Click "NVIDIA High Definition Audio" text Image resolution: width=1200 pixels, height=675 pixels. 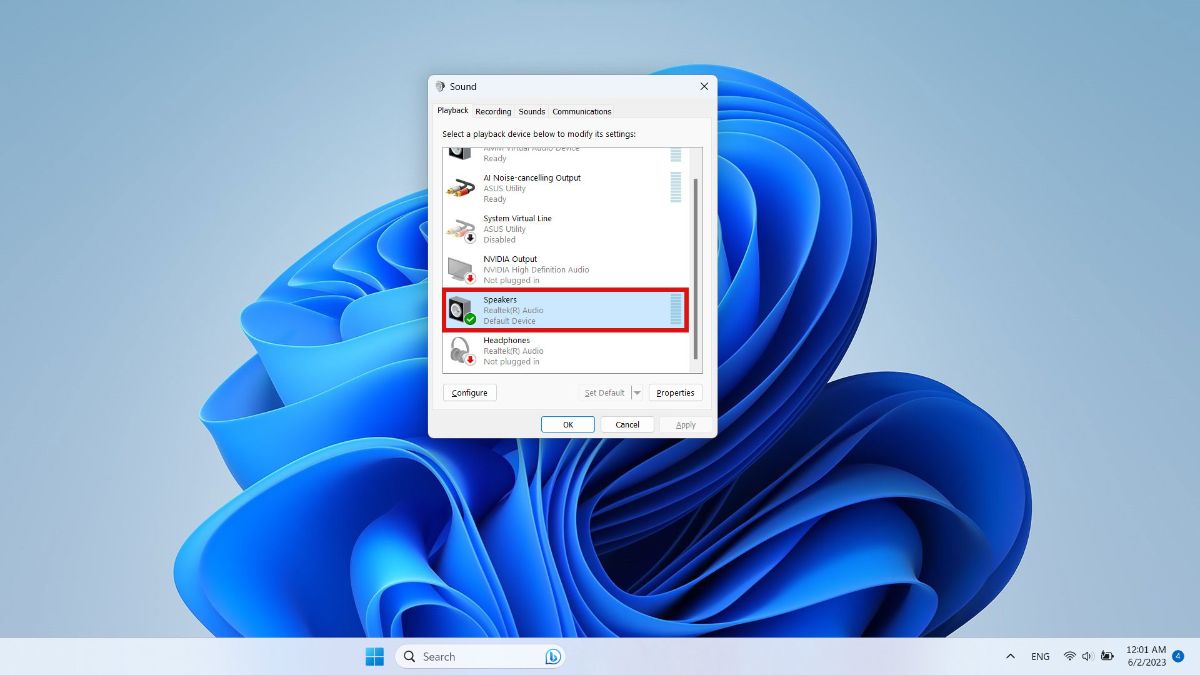(x=536, y=270)
